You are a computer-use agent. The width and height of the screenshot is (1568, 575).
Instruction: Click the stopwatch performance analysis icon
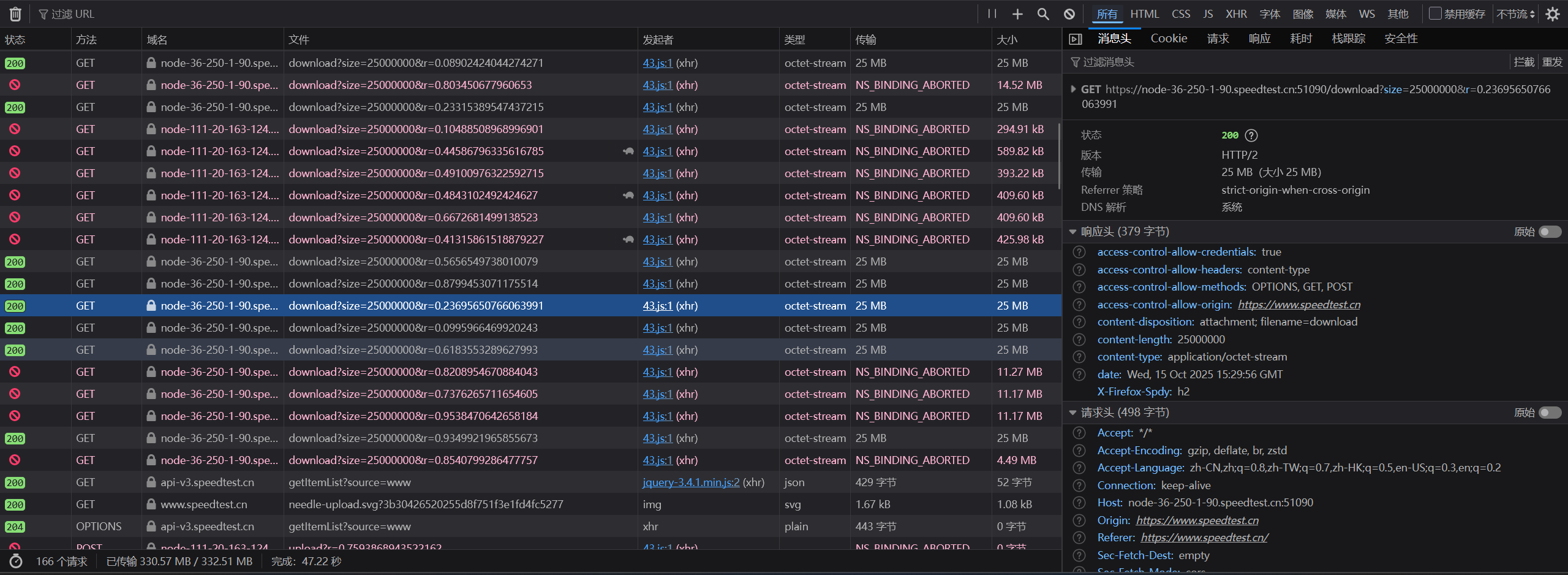pos(16,562)
